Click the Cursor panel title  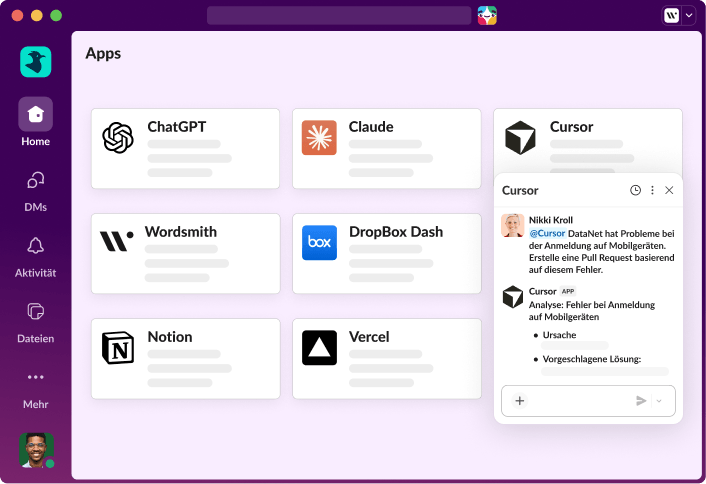[520, 190]
